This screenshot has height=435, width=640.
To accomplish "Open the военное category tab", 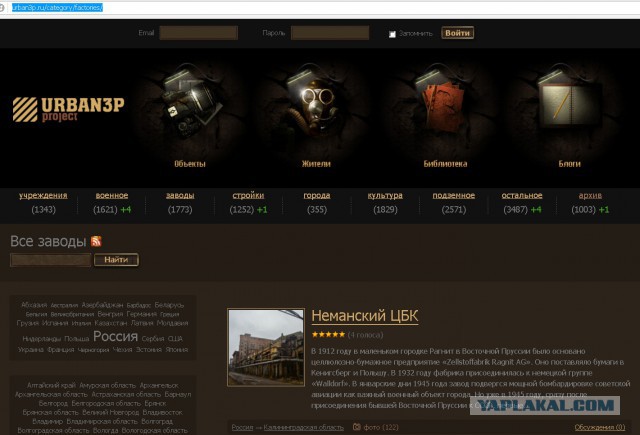I will click(112, 195).
